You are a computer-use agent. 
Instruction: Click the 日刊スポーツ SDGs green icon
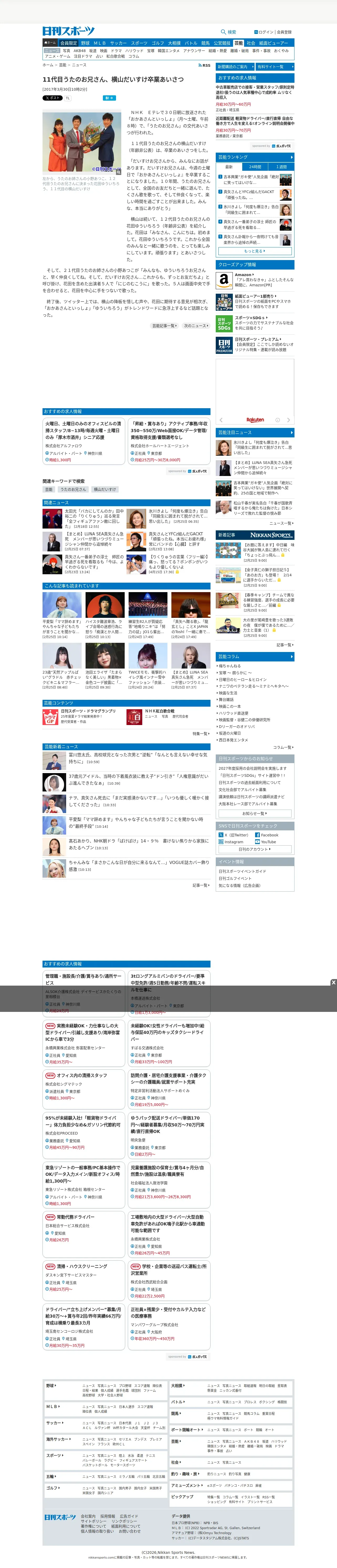point(224,324)
